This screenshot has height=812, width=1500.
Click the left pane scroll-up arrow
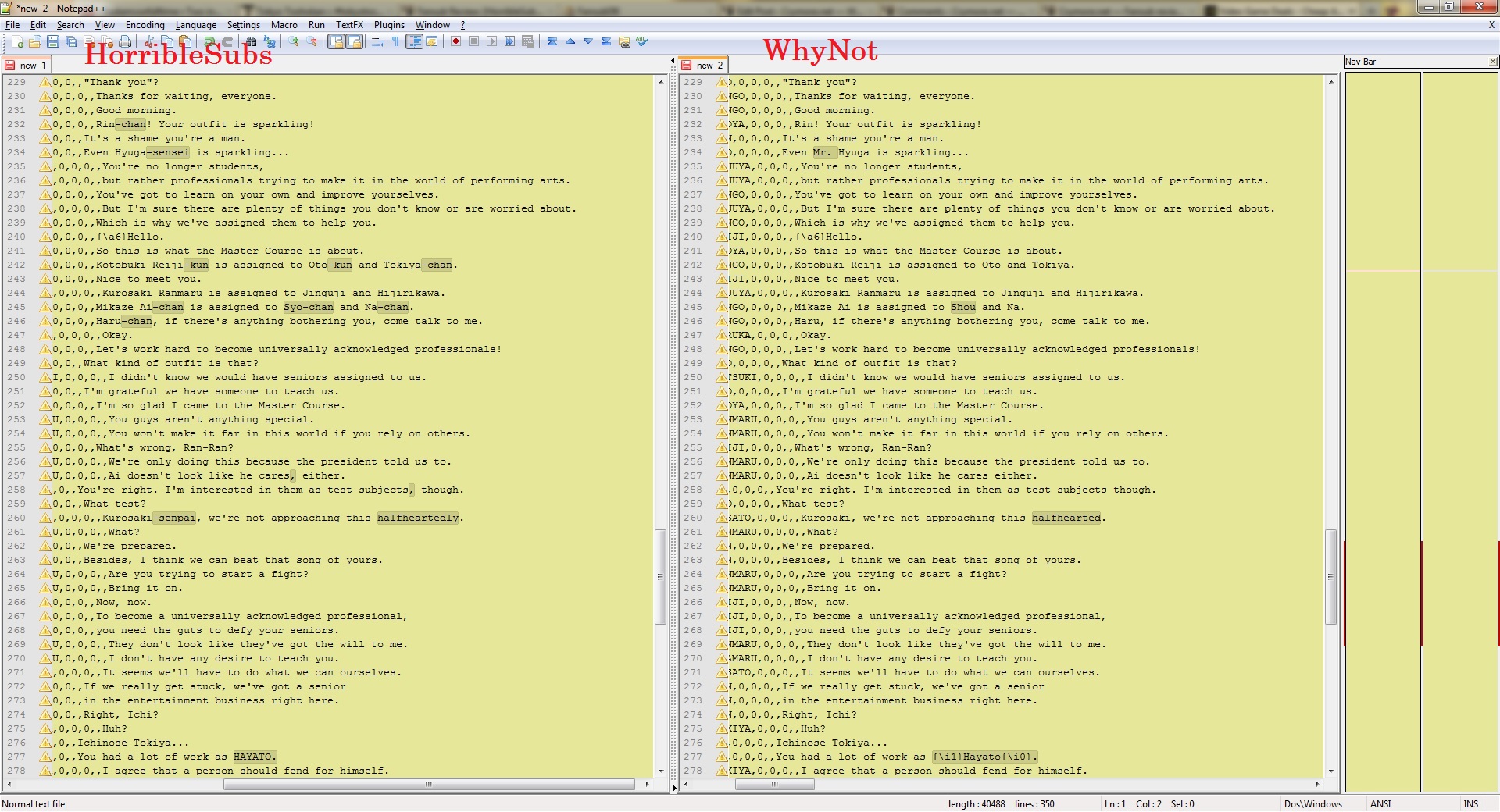point(660,81)
